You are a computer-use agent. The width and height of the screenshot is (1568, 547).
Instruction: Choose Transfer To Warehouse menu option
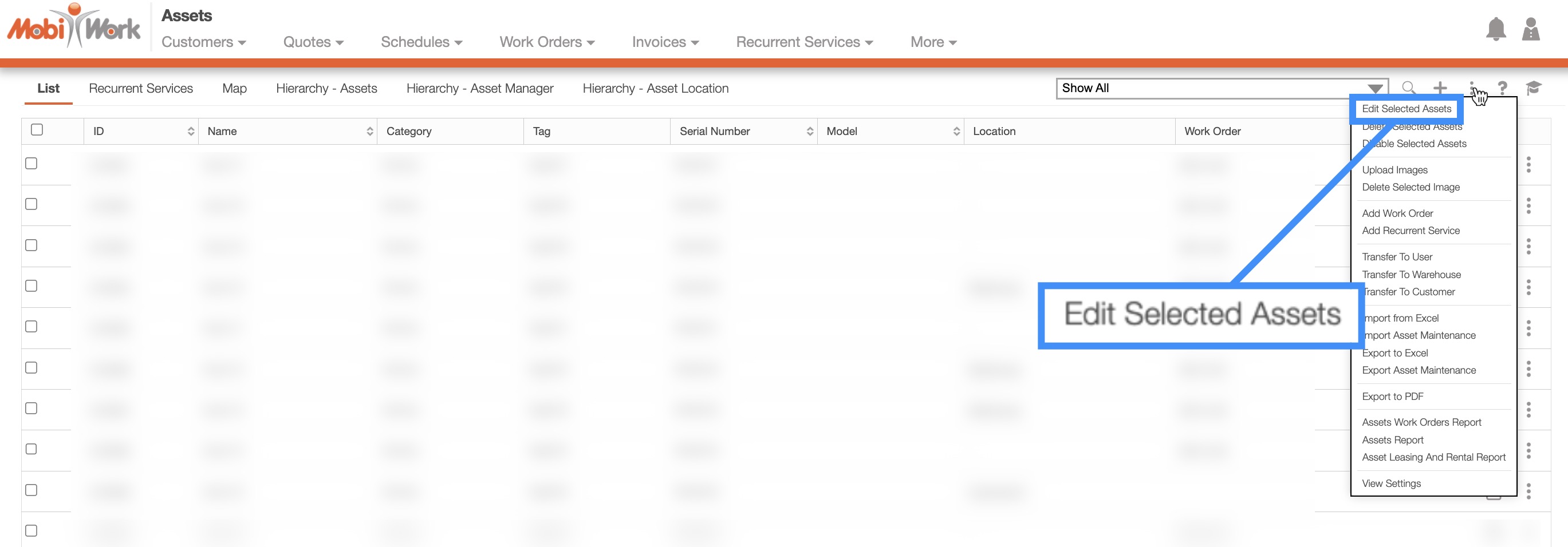1411,275
